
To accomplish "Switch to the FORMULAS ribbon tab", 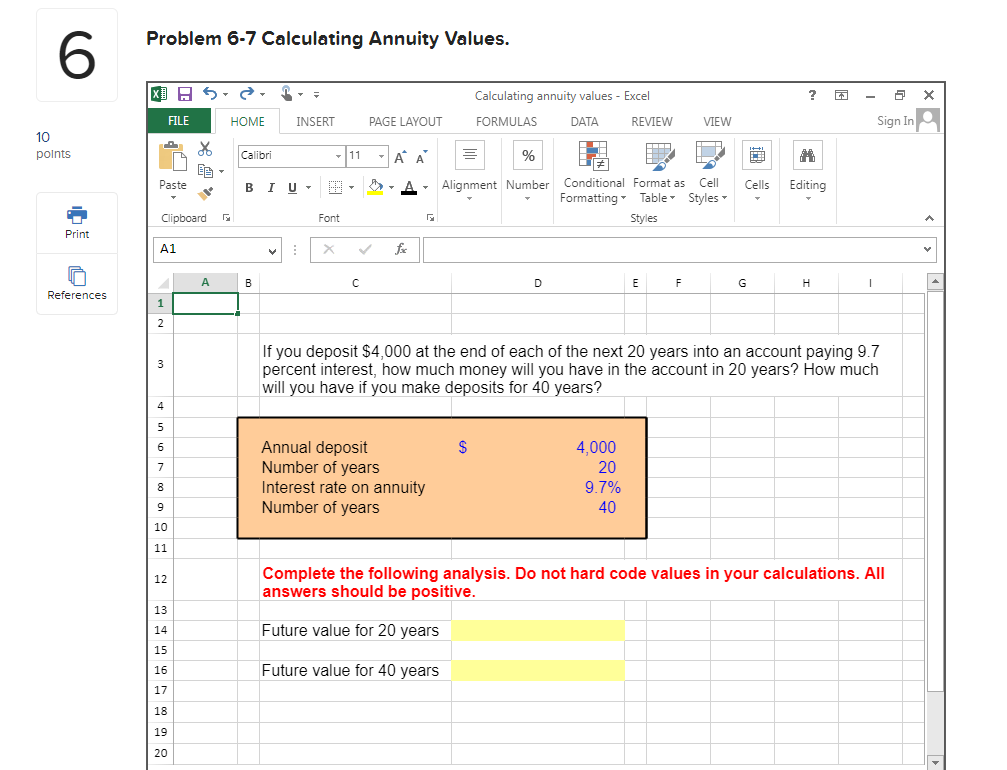I will click(x=506, y=121).
